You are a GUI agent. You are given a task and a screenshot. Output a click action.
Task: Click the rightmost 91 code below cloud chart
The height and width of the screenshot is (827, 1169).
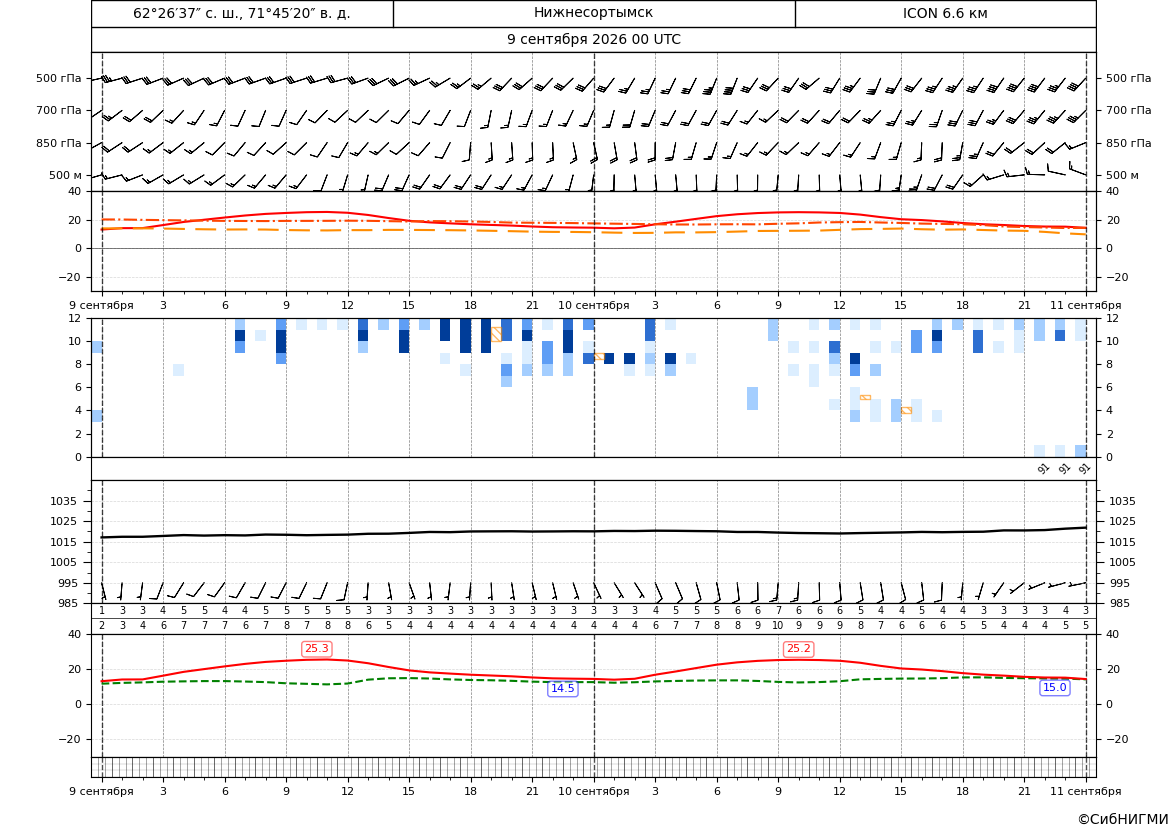click(1085, 468)
